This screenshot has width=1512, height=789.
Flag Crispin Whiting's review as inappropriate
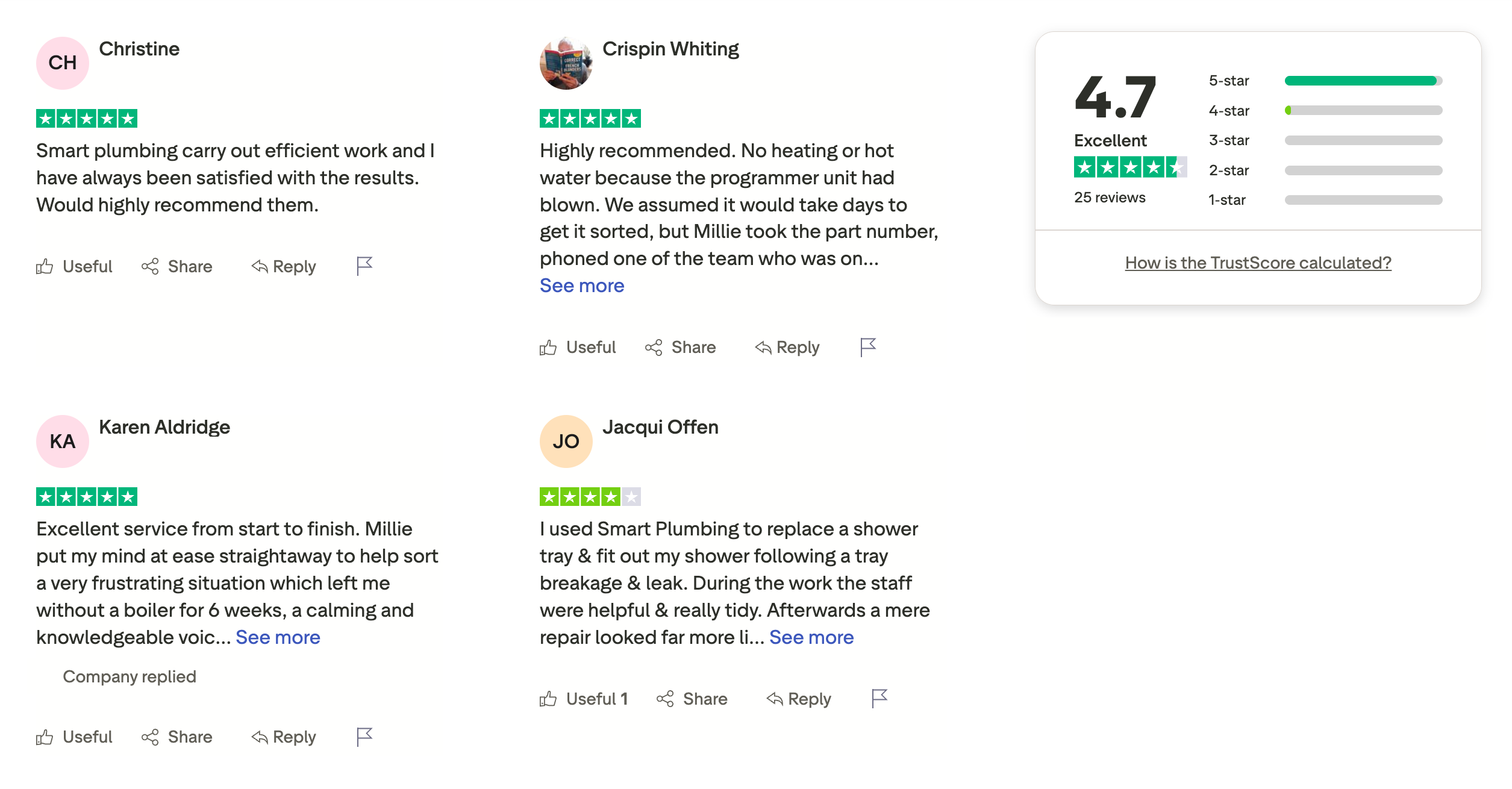pyautogui.click(x=867, y=347)
